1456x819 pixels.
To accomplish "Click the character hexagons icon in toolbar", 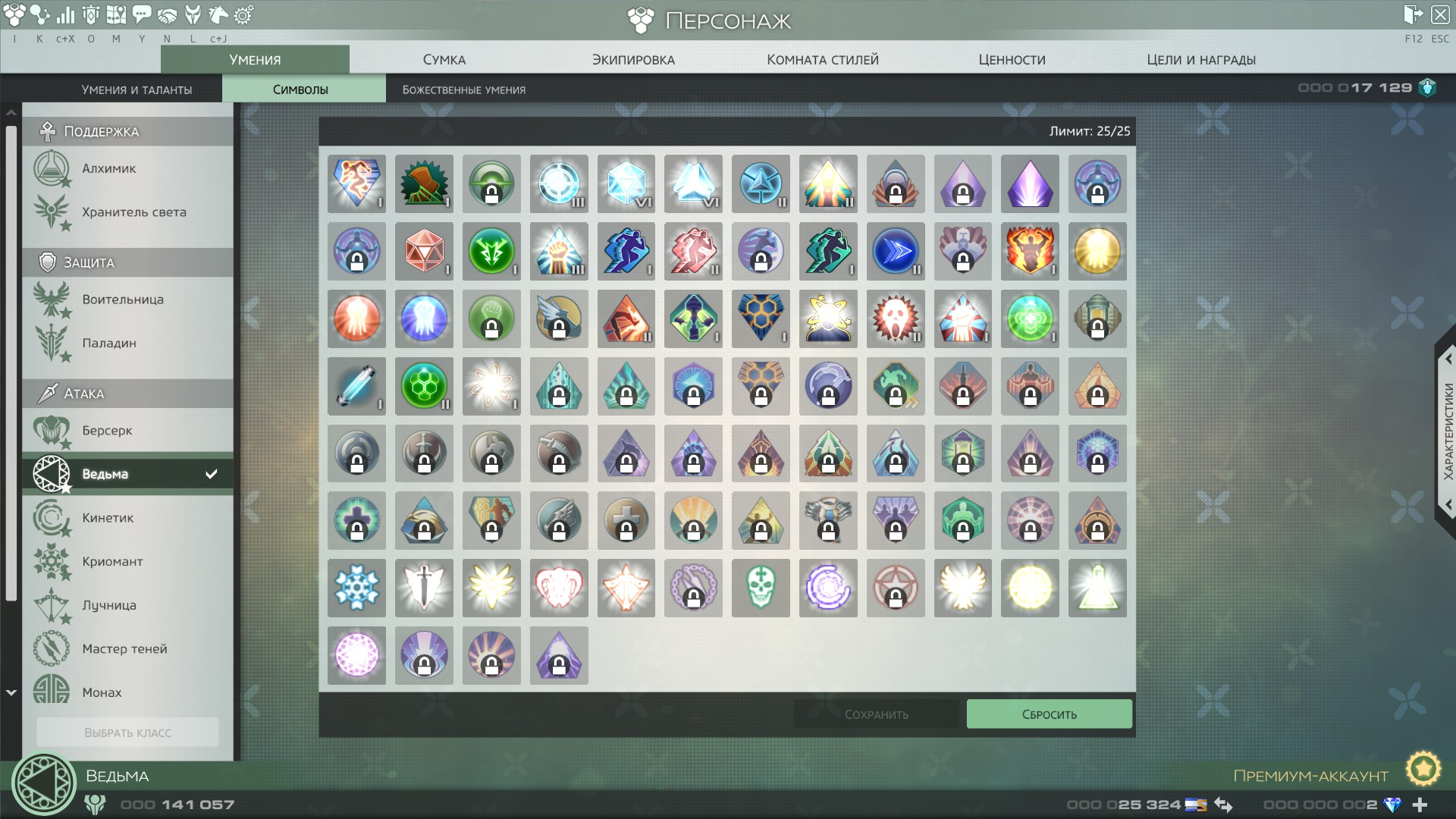I will [14, 14].
